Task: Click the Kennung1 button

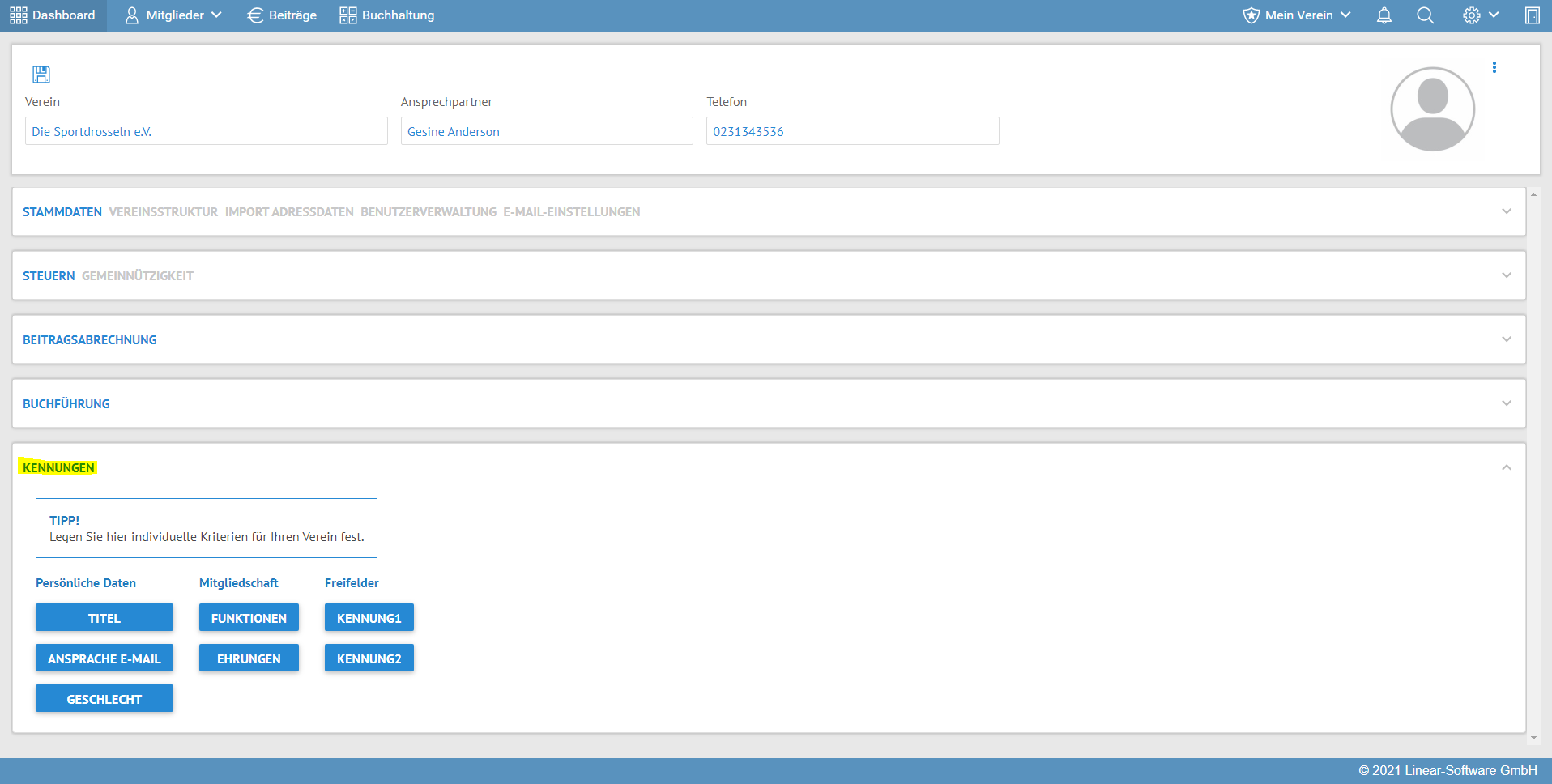Action: 369,617
